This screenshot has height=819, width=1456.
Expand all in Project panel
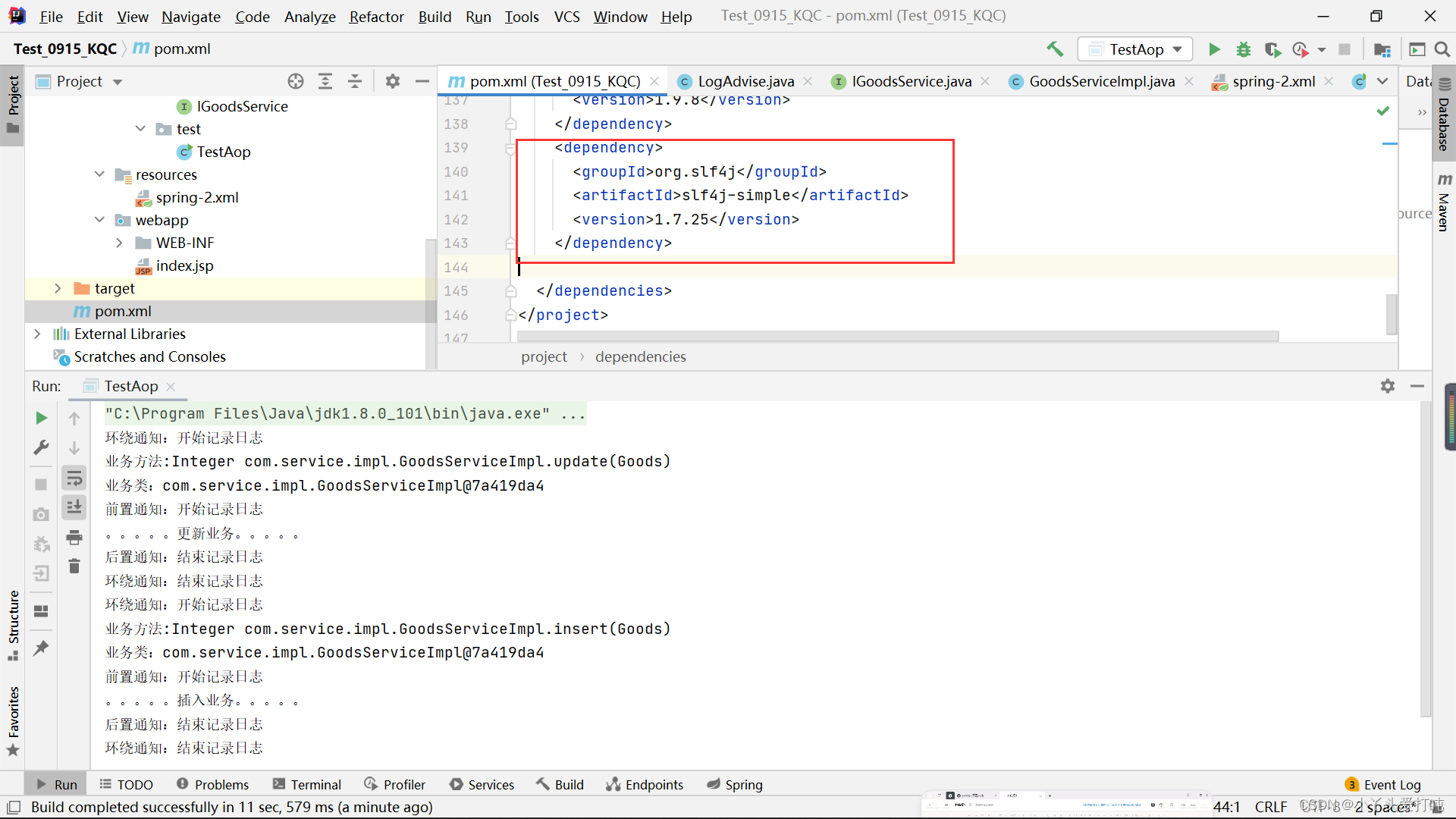325,81
